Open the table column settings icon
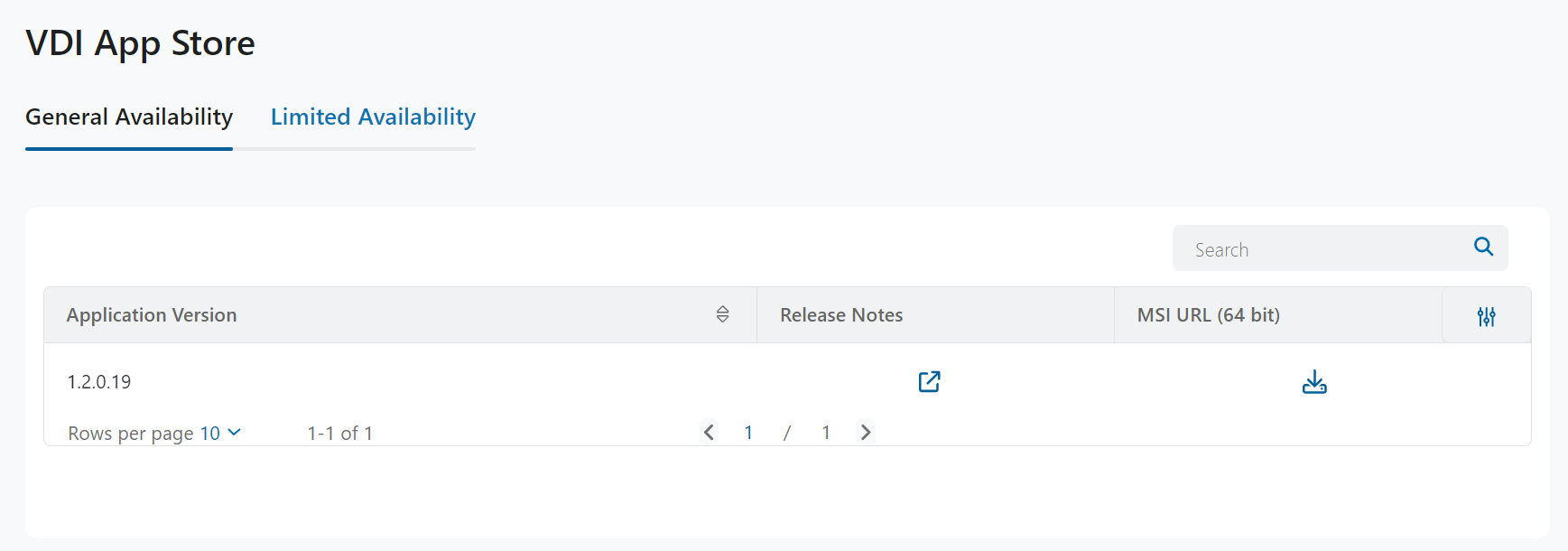Image resolution: width=1568 pixels, height=551 pixels. [x=1486, y=316]
